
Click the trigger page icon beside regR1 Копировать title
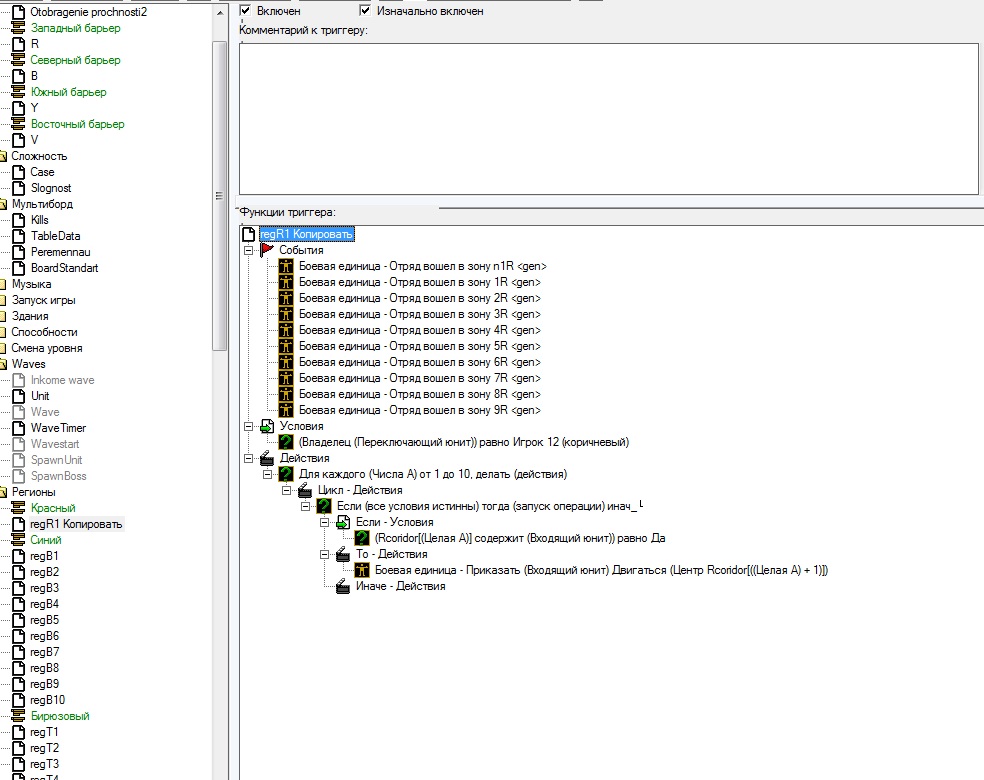coord(249,234)
